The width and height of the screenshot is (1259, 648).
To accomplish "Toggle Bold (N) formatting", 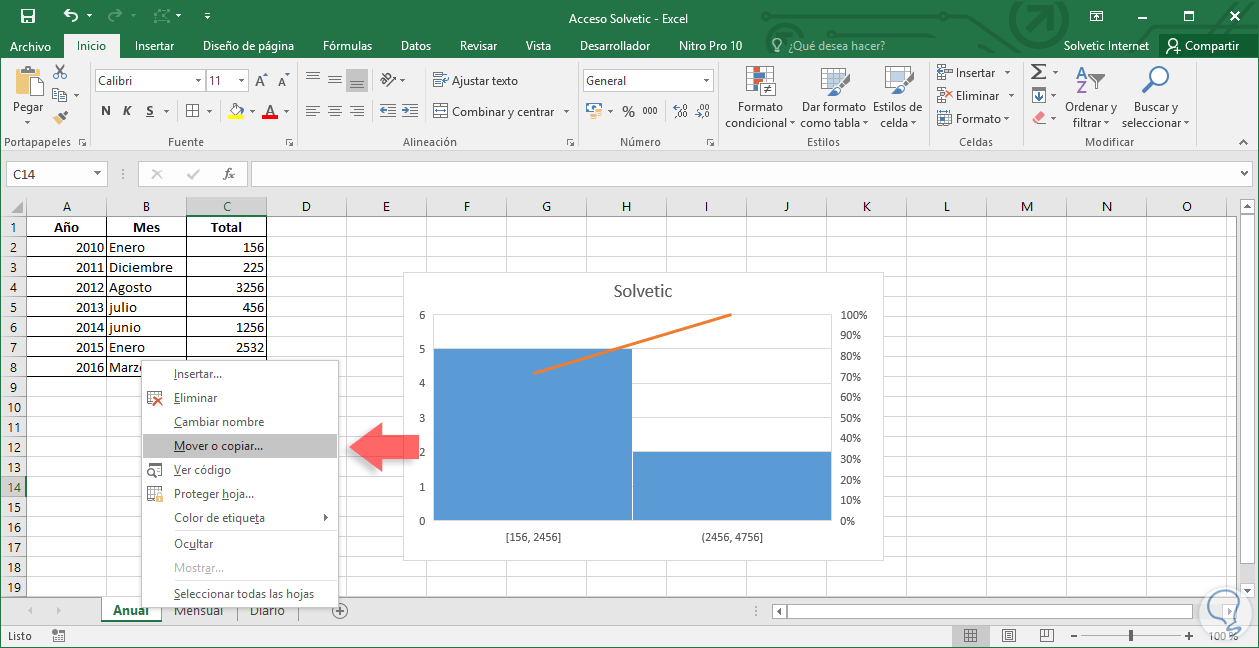I will pyautogui.click(x=106, y=111).
